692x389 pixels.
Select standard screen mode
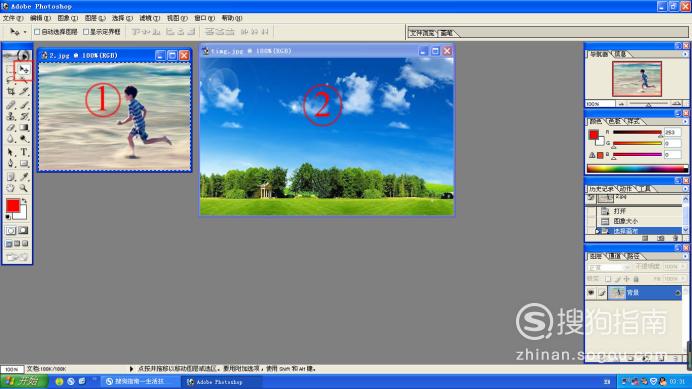[9, 244]
